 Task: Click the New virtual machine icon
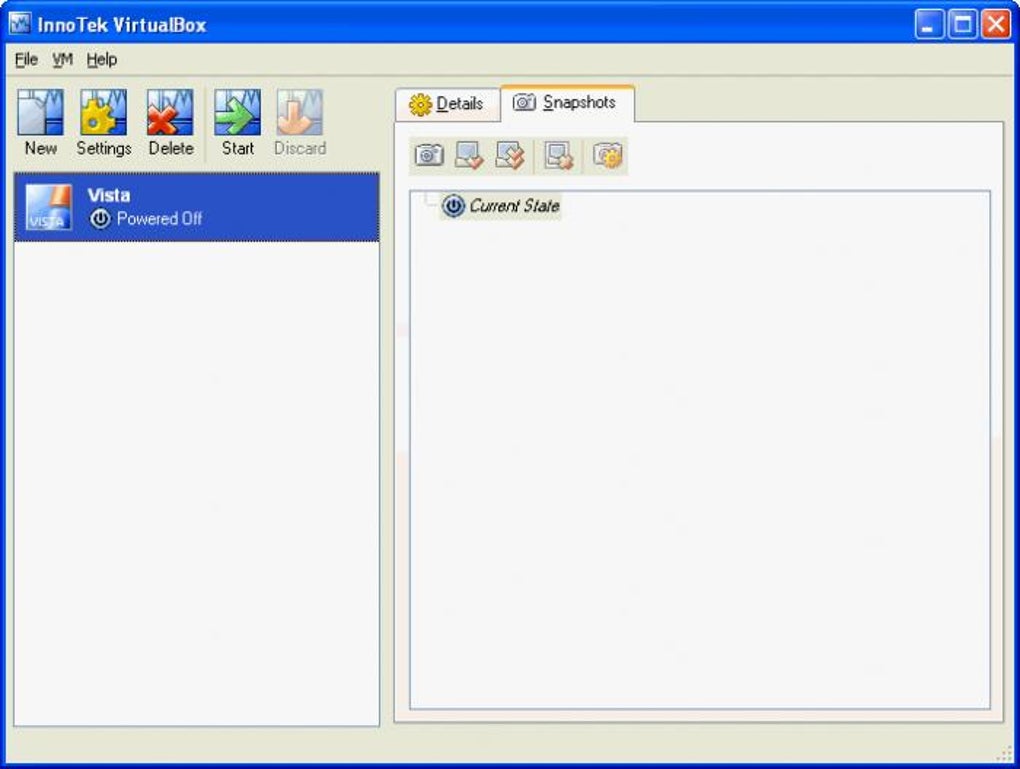pyautogui.click(x=40, y=113)
